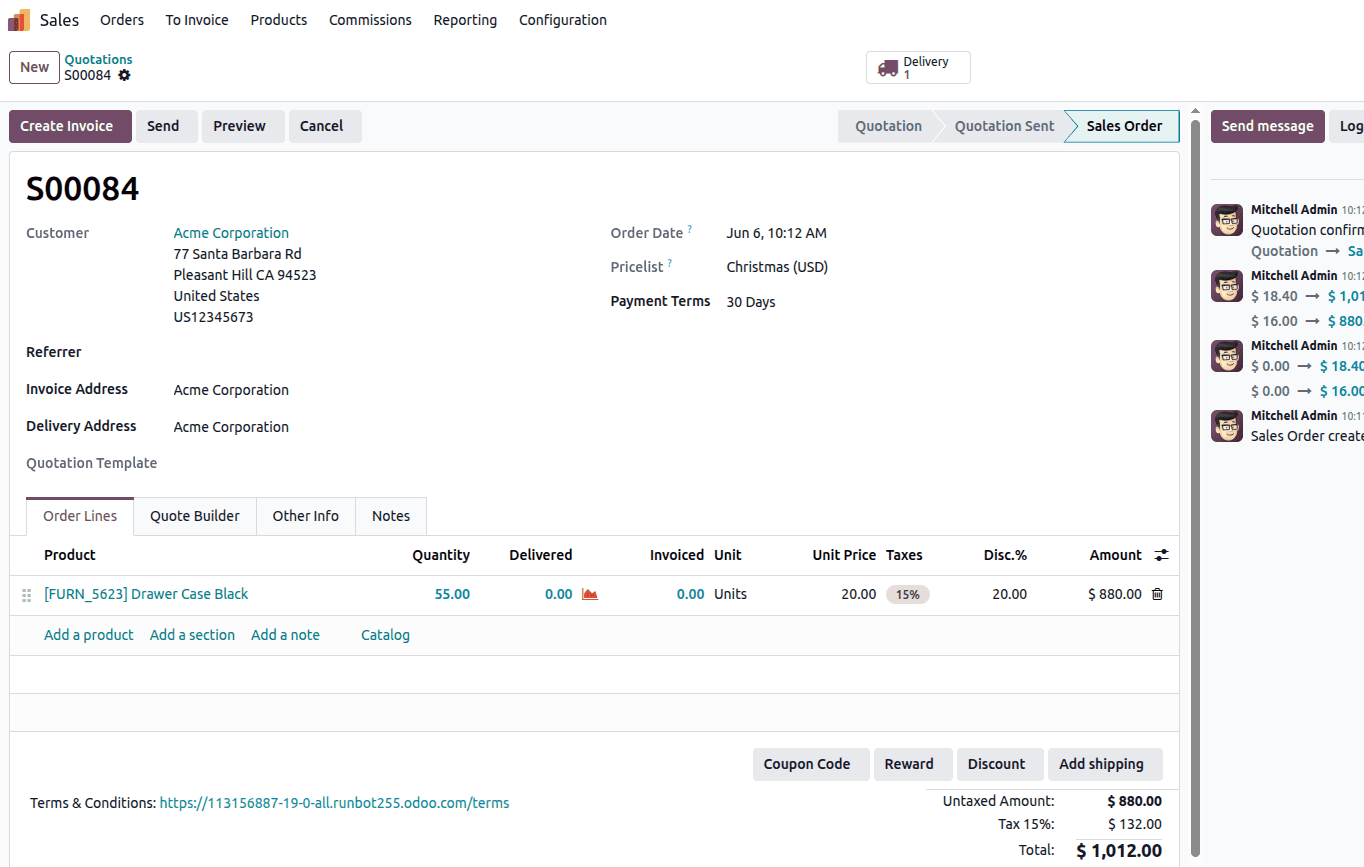The width and height of the screenshot is (1364, 867).
Task: Open the Commissions menu
Action: [x=370, y=20]
